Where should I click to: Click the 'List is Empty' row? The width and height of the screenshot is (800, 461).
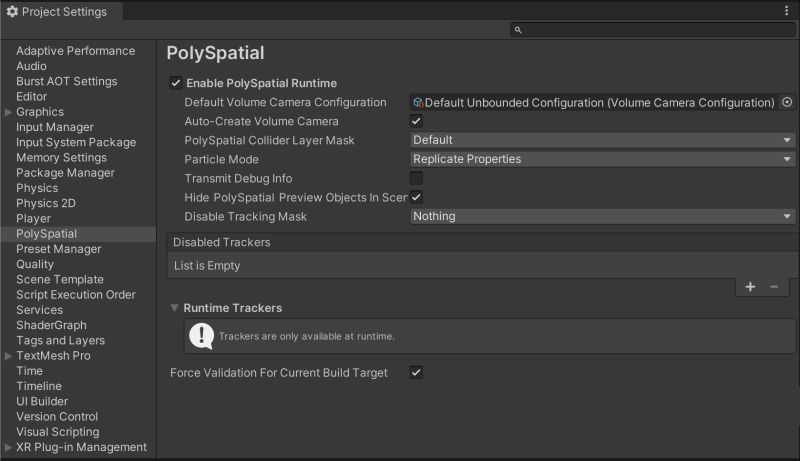tap(482, 266)
